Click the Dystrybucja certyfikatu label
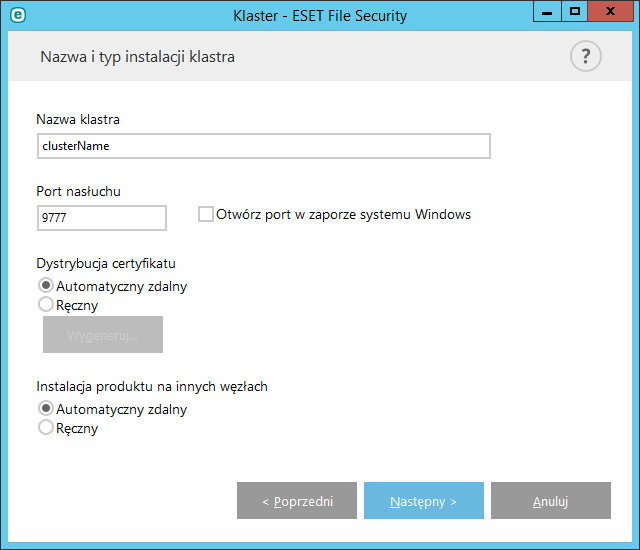Viewport: 640px width, 550px height. pyautogui.click(x=106, y=264)
